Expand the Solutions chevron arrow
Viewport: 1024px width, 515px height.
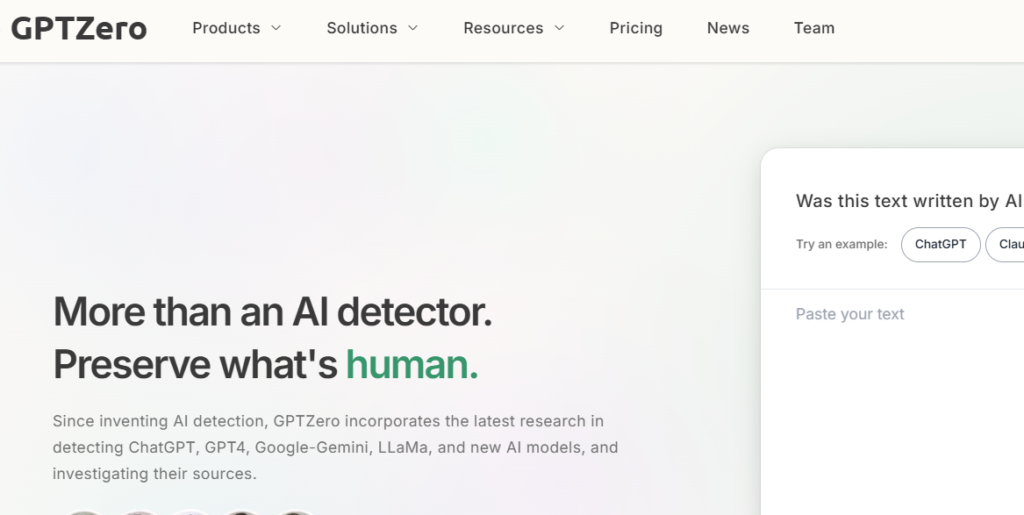pos(413,28)
